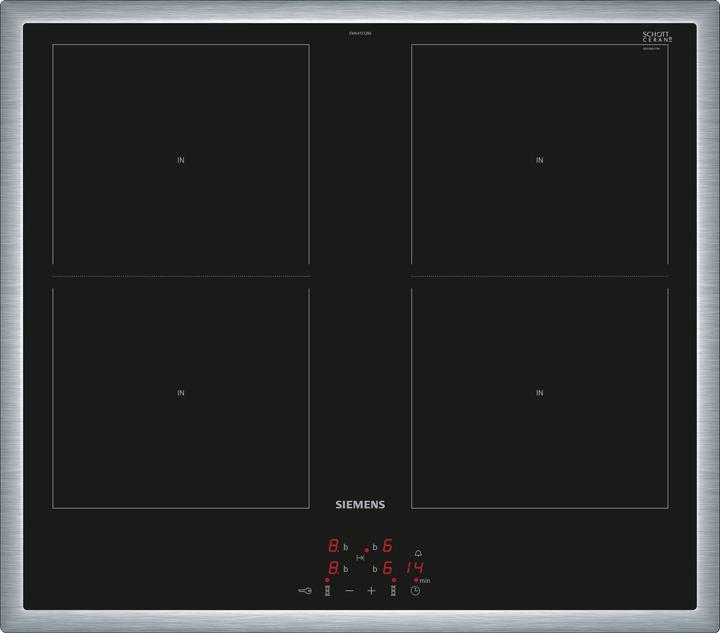Screen dimensions: 720x633
Task: Tap the SIEMENS brand logo
Action: click(359, 505)
